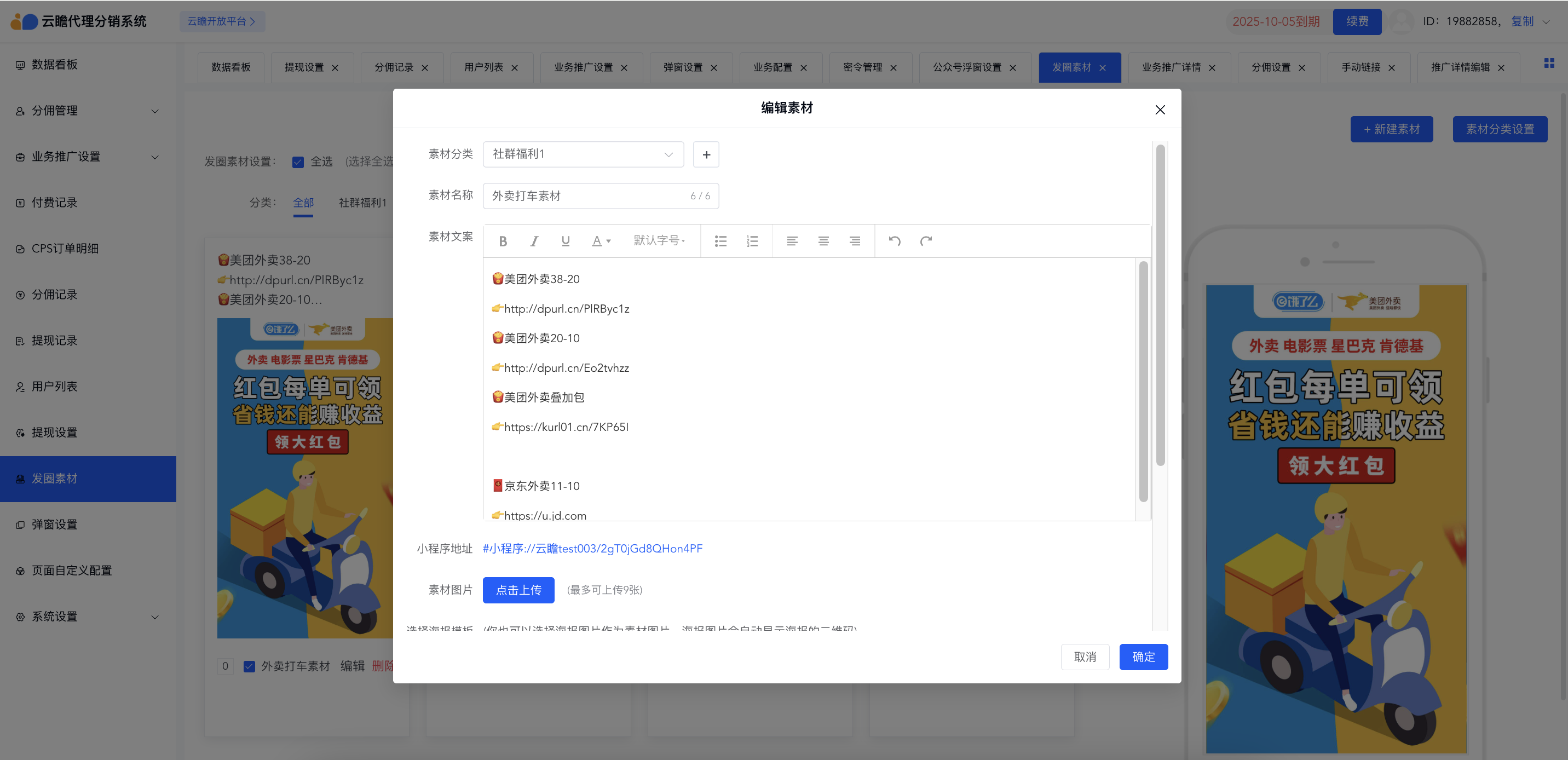Open 弹窗设置 in the sidebar
Screen dimensions: 1568x760
click(x=54, y=525)
